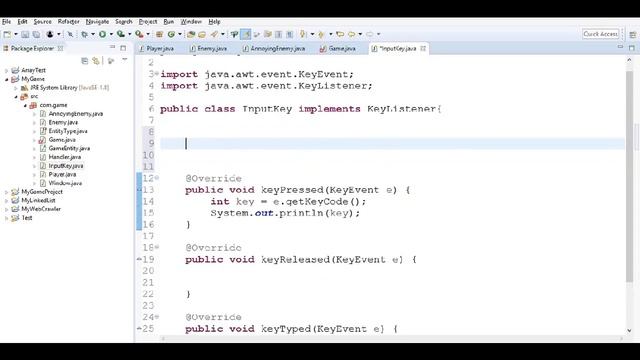The height and width of the screenshot is (360, 640).
Task: Click the Save toolbar icon
Action: tap(25, 34)
